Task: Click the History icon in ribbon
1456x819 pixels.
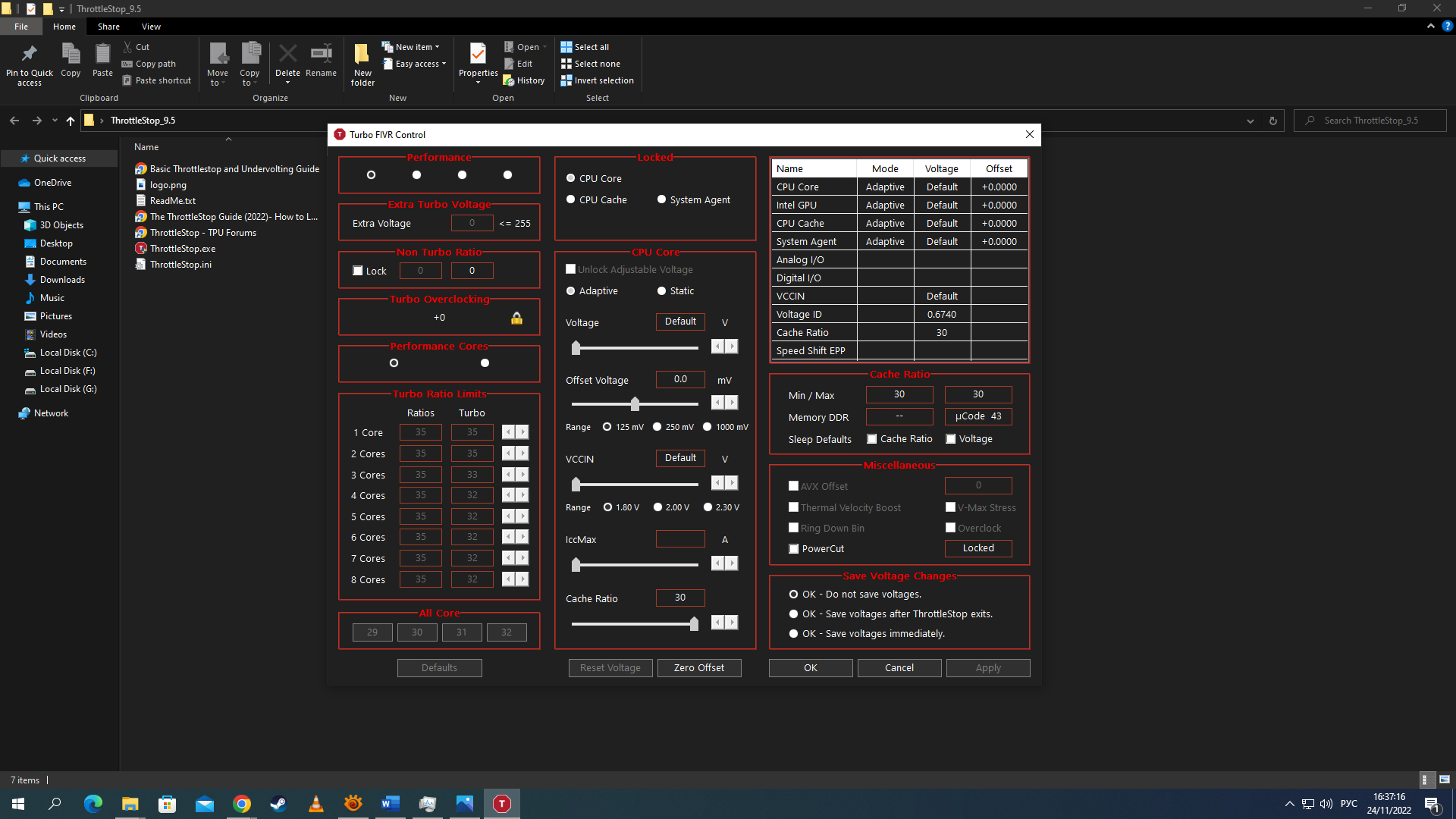Action: (509, 80)
